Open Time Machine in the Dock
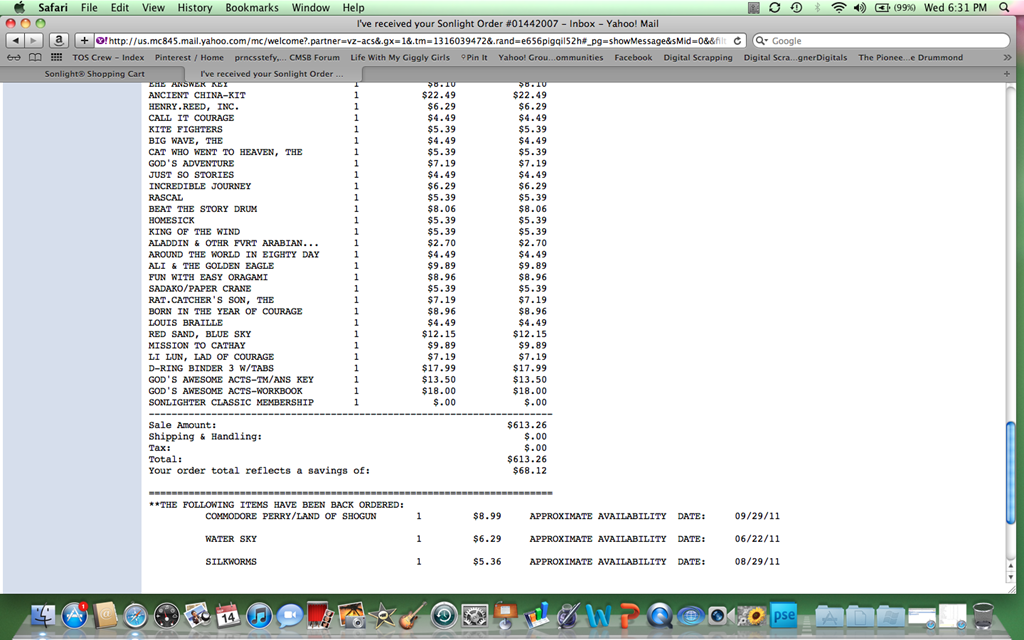Image resolution: width=1024 pixels, height=640 pixels. click(x=444, y=616)
